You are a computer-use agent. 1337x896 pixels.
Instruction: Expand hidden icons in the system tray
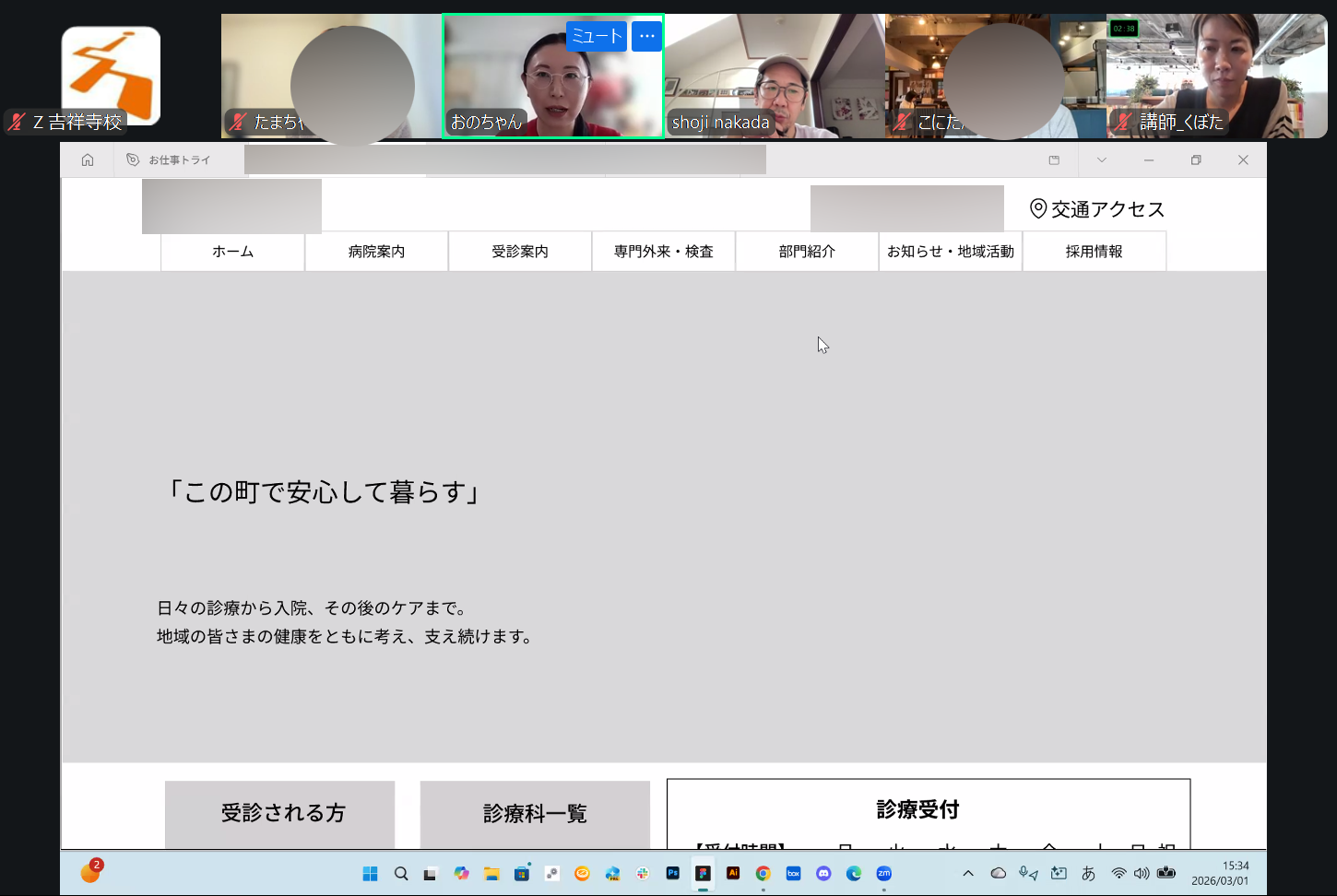(x=967, y=873)
